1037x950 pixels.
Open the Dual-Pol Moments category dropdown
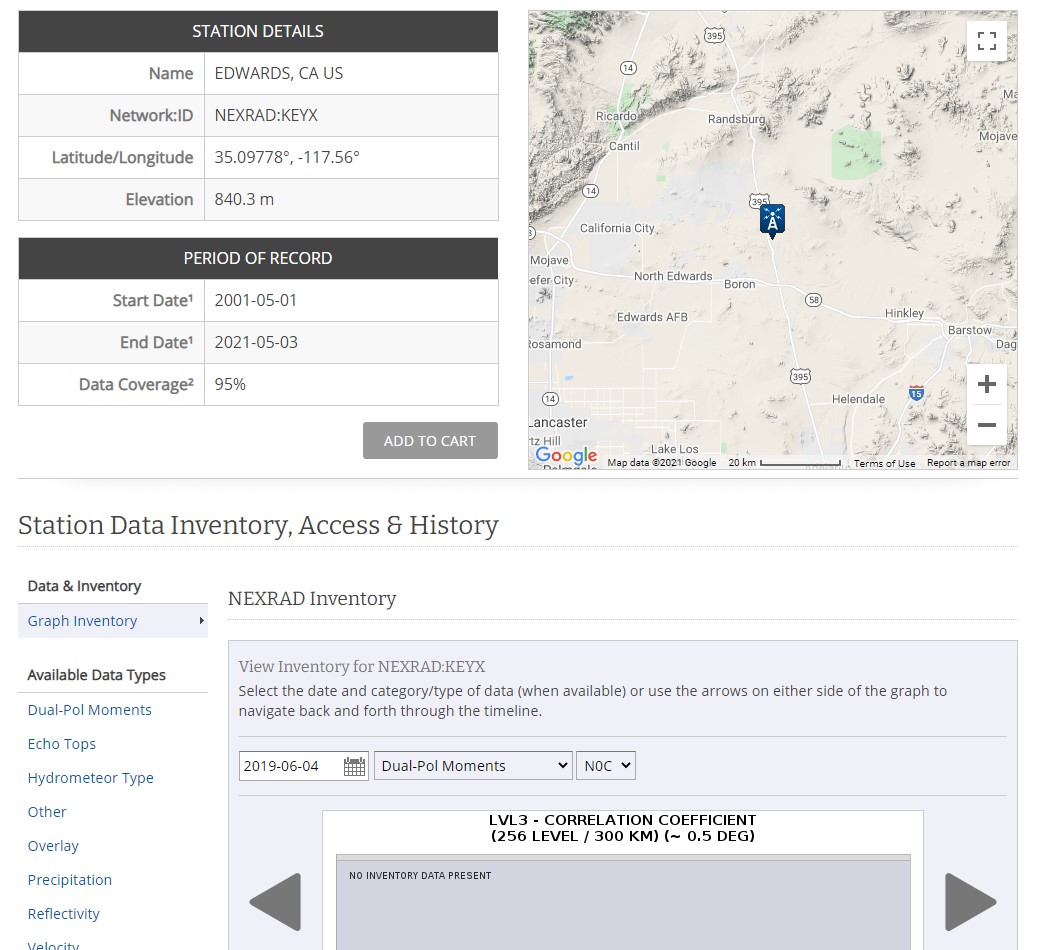[x=473, y=766]
